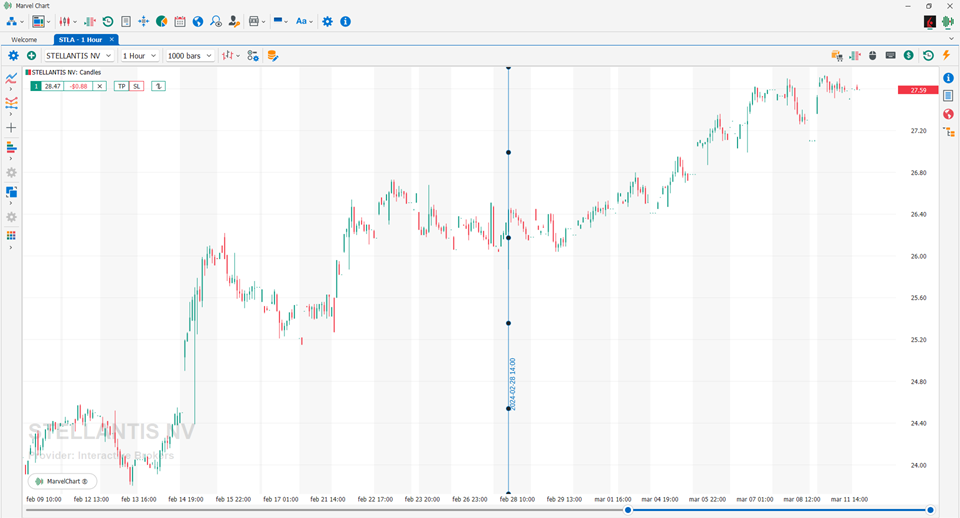This screenshot has width=960, height=518.
Task: Click the blue info icon in right sidebar
Action: coord(948,78)
